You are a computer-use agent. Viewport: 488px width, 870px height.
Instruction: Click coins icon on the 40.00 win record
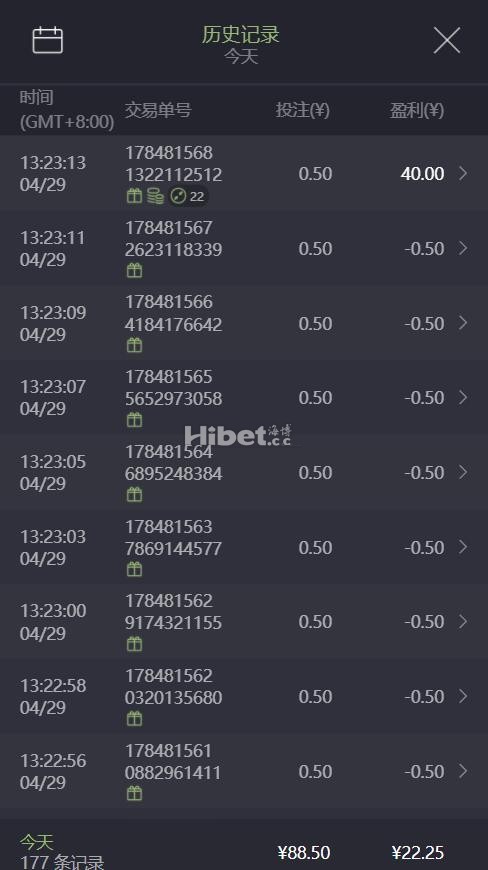[x=155, y=196]
